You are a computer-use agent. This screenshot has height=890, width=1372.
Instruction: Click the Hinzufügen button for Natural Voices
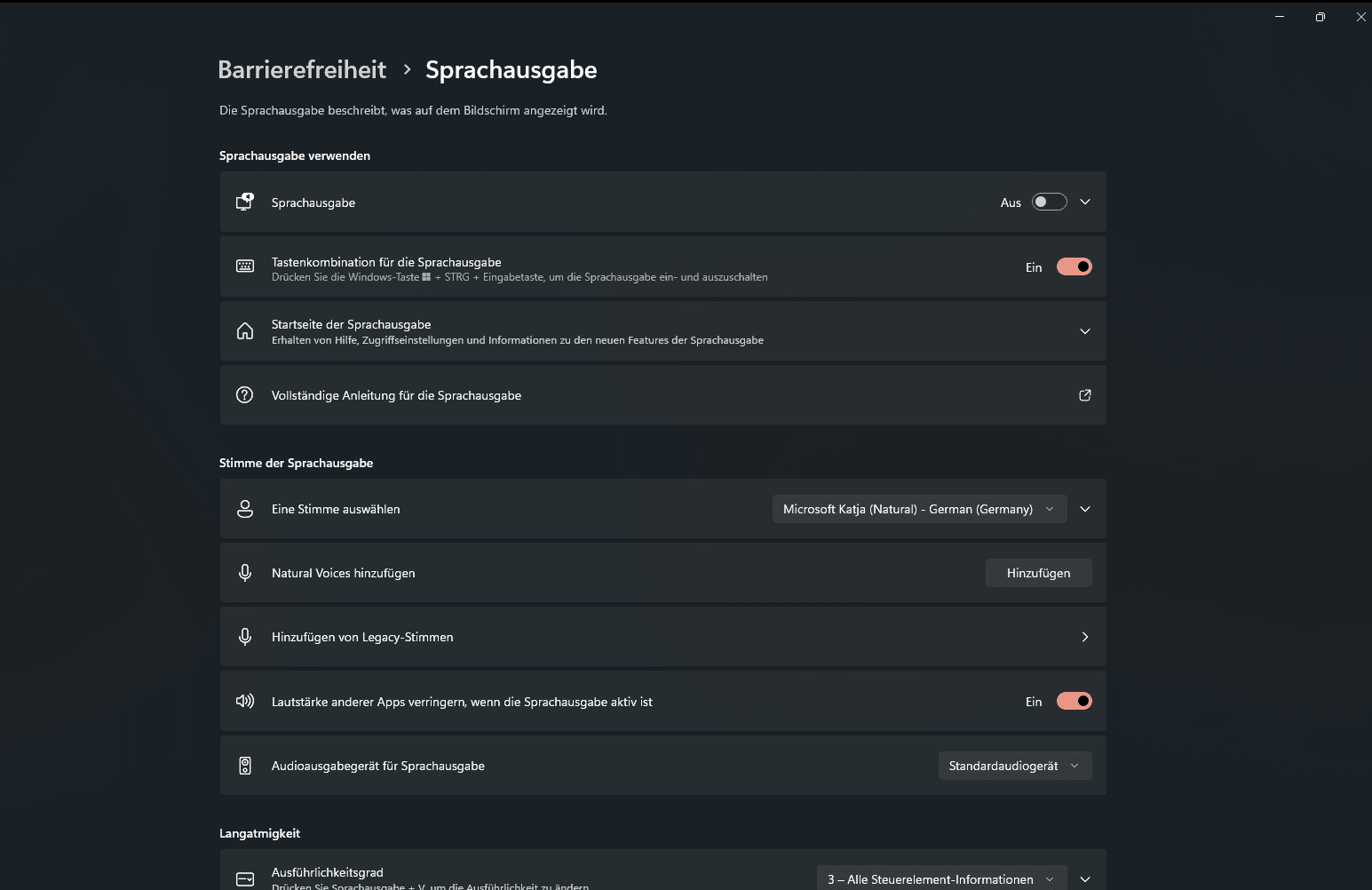(1038, 572)
